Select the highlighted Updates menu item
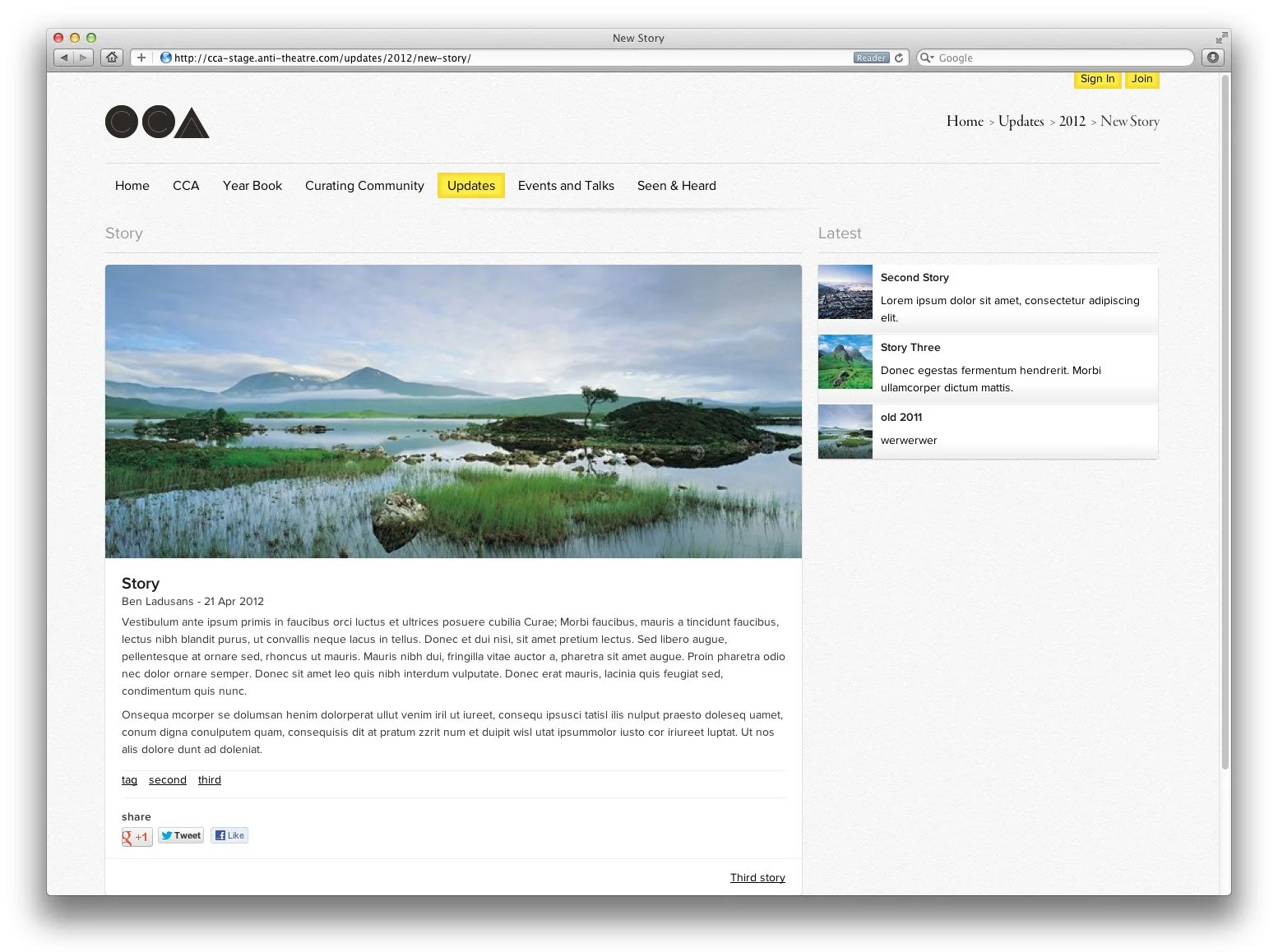Screen dimensions: 1278x952 pos(471,186)
